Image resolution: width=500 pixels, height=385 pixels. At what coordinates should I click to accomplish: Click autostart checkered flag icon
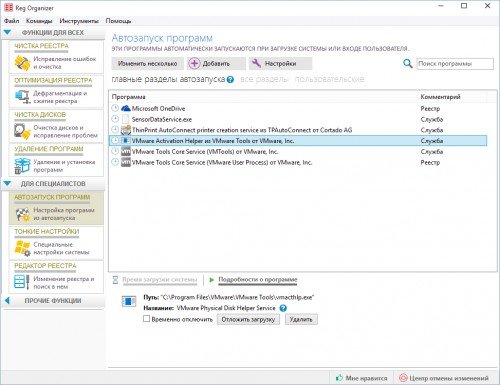(x=22, y=214)
